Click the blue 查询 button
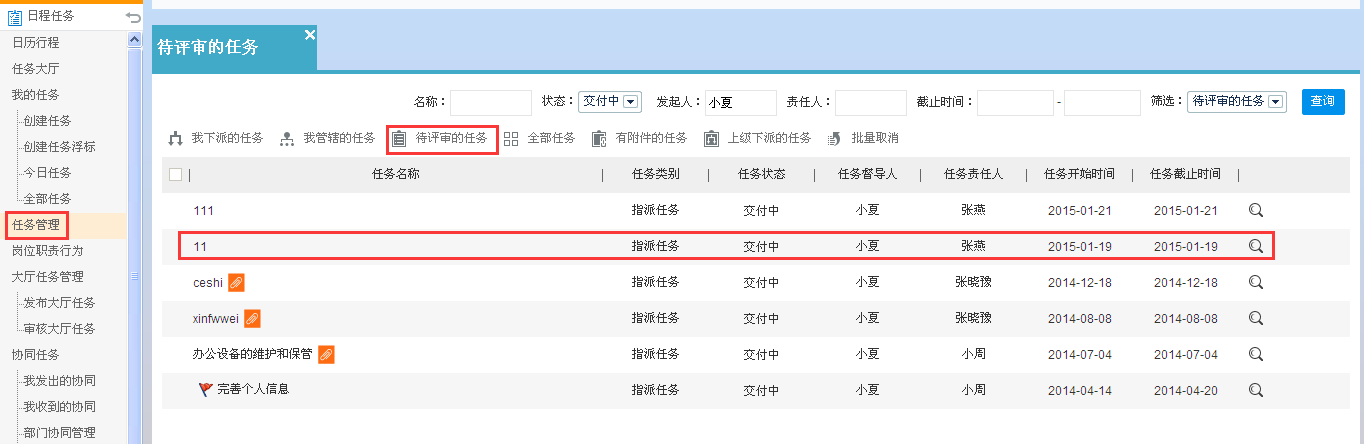The width and height of the screenshot is (1364, 444). pos(1322,102)
